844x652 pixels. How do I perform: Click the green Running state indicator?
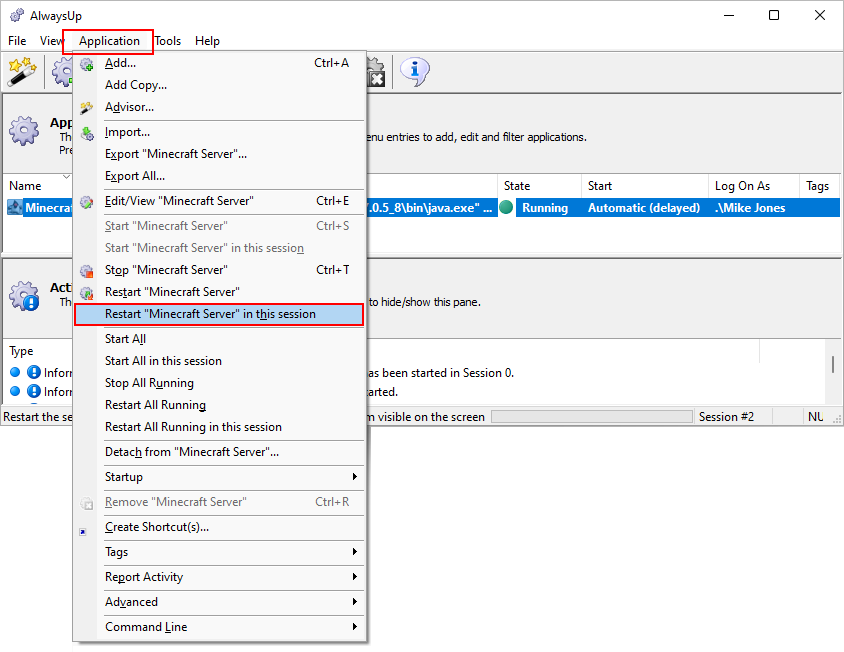point(506,207)
